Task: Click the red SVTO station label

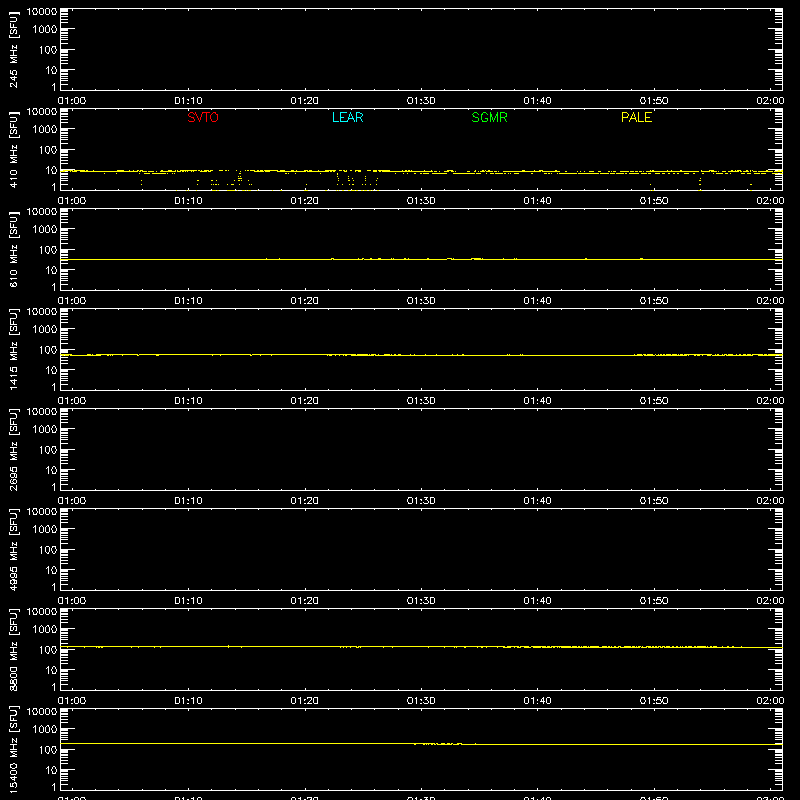Action: coord(203,117)
